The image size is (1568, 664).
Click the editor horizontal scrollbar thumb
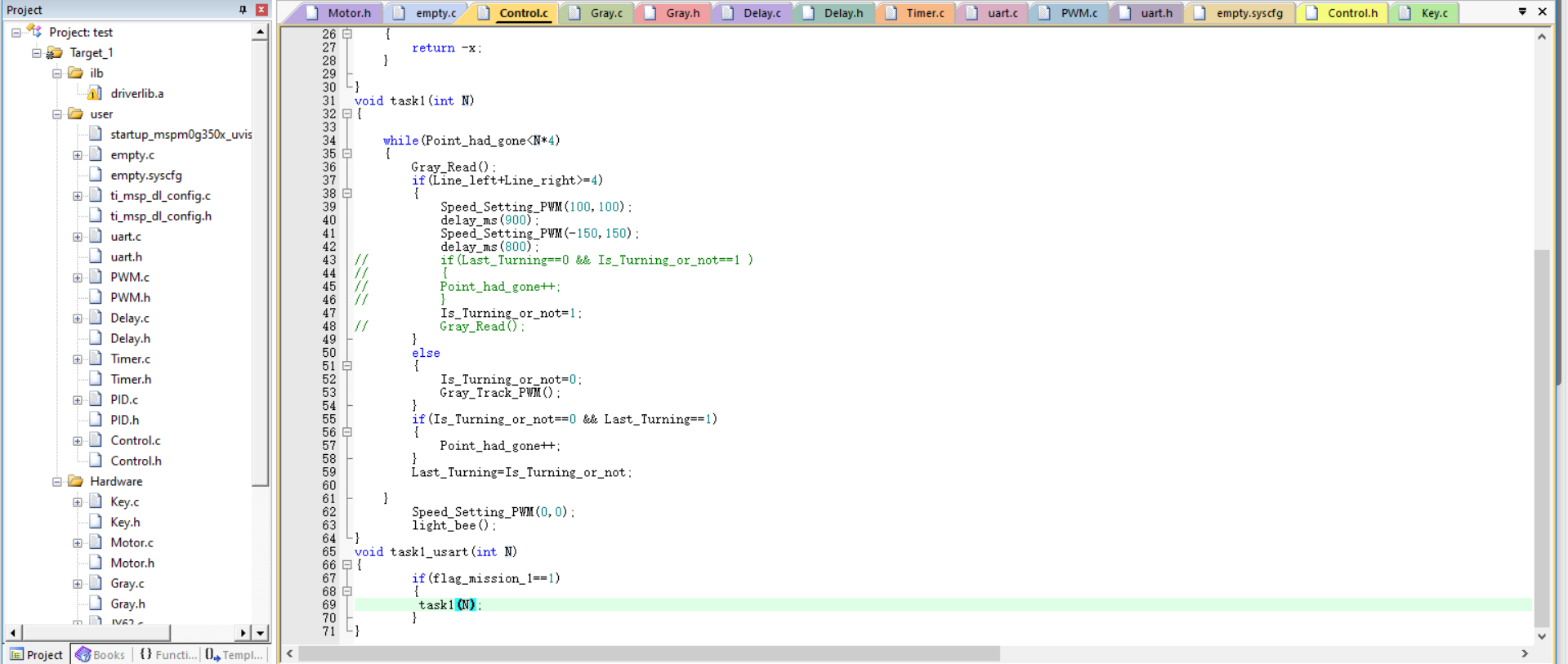[650, 653]
